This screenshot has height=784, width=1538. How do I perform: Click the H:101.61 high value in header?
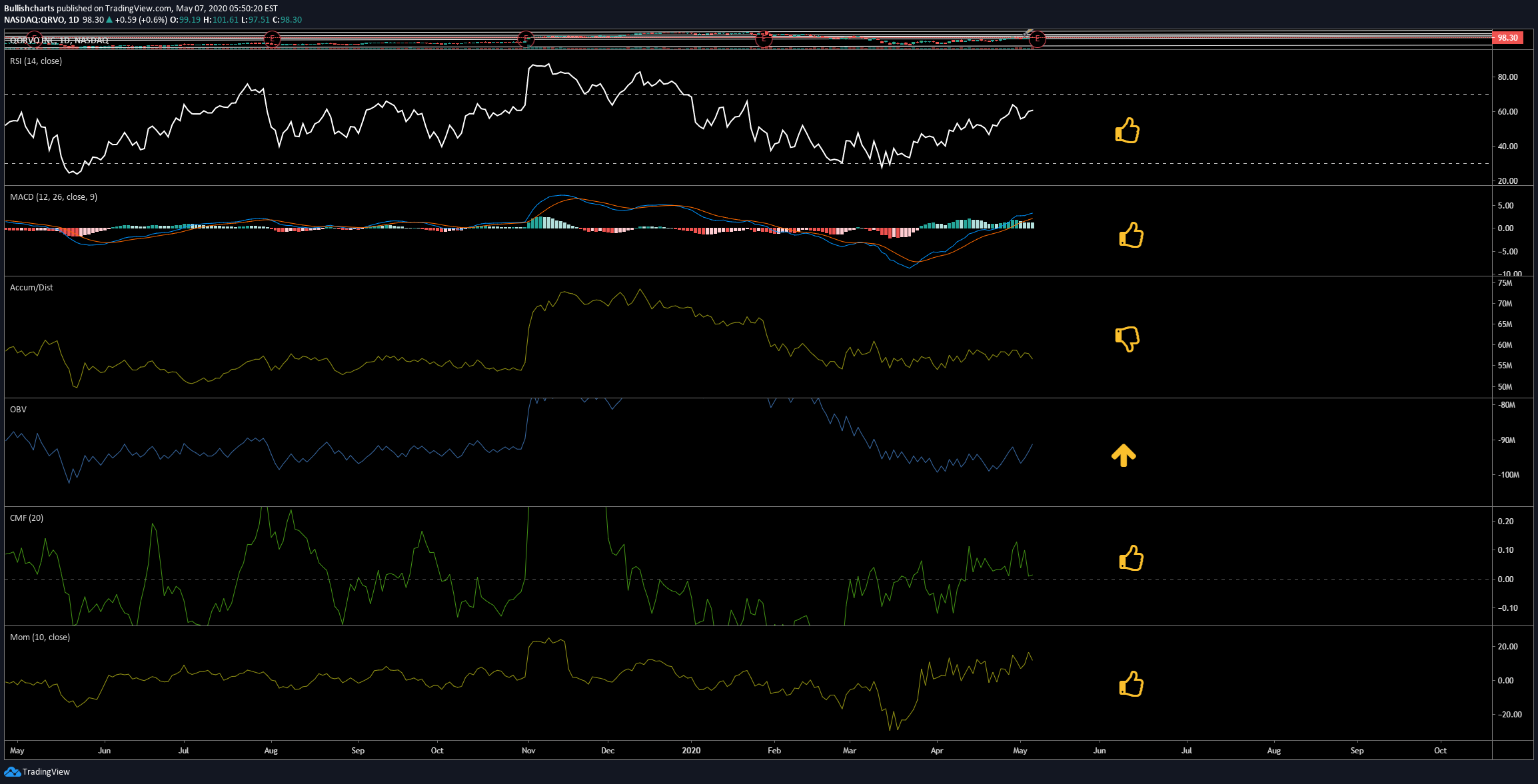pyautogui.click(x=221, y=19)
